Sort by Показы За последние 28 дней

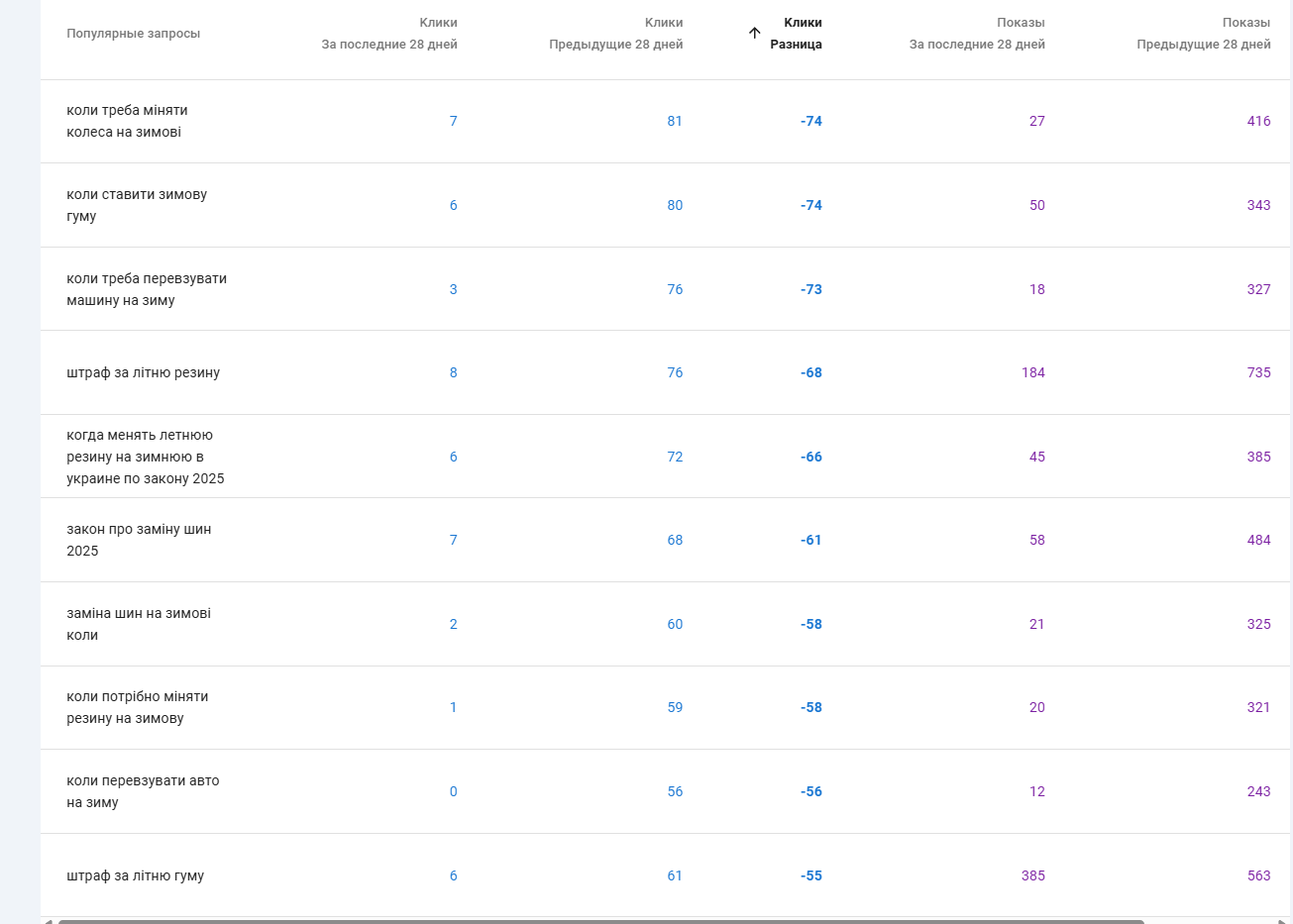pyautogui.click(x=977, y=34)
